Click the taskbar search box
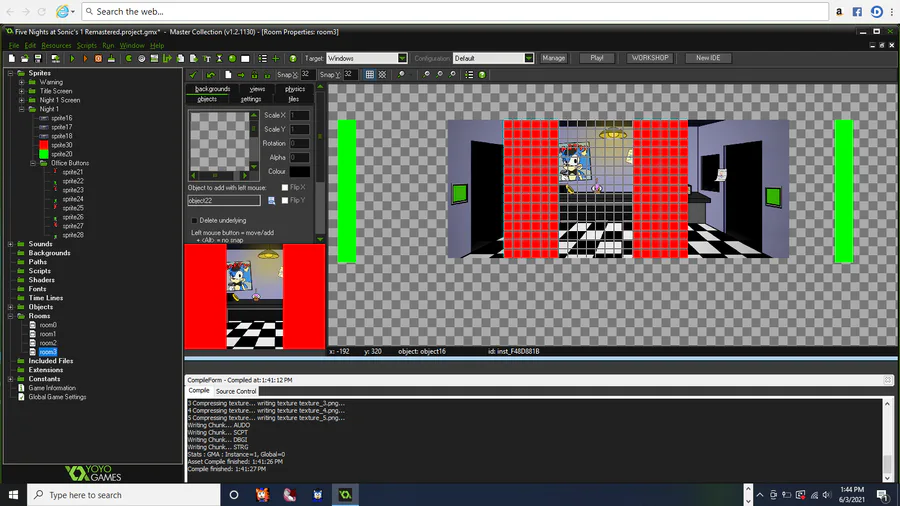Image resolution: width=900 pixels, height=506 pixels. tap(123, 495)
